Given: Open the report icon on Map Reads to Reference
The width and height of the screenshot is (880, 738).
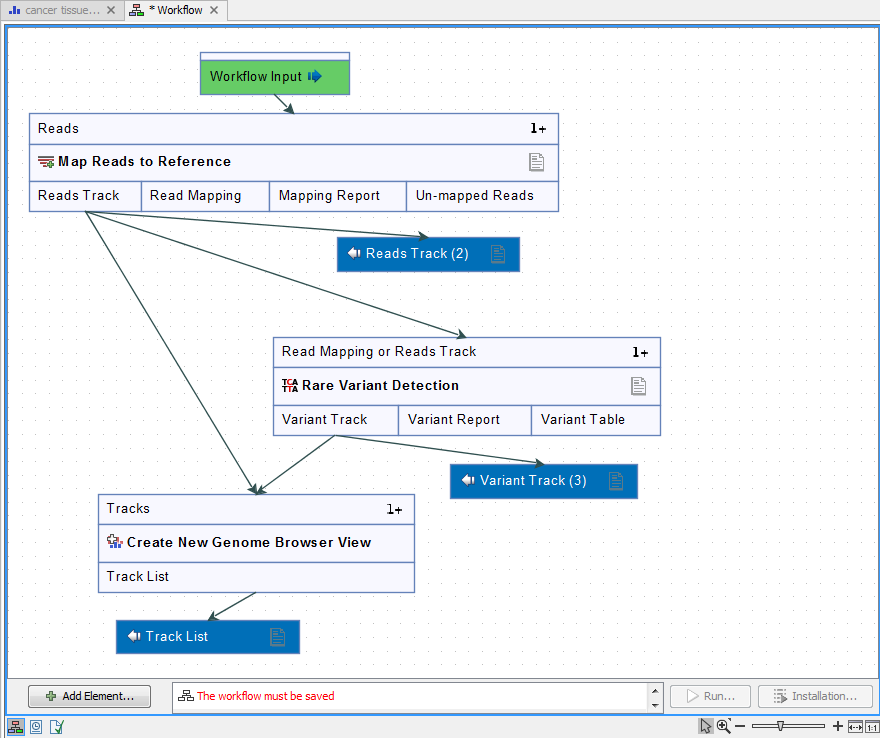Looking at the screenshot, I should click(536, 161).
